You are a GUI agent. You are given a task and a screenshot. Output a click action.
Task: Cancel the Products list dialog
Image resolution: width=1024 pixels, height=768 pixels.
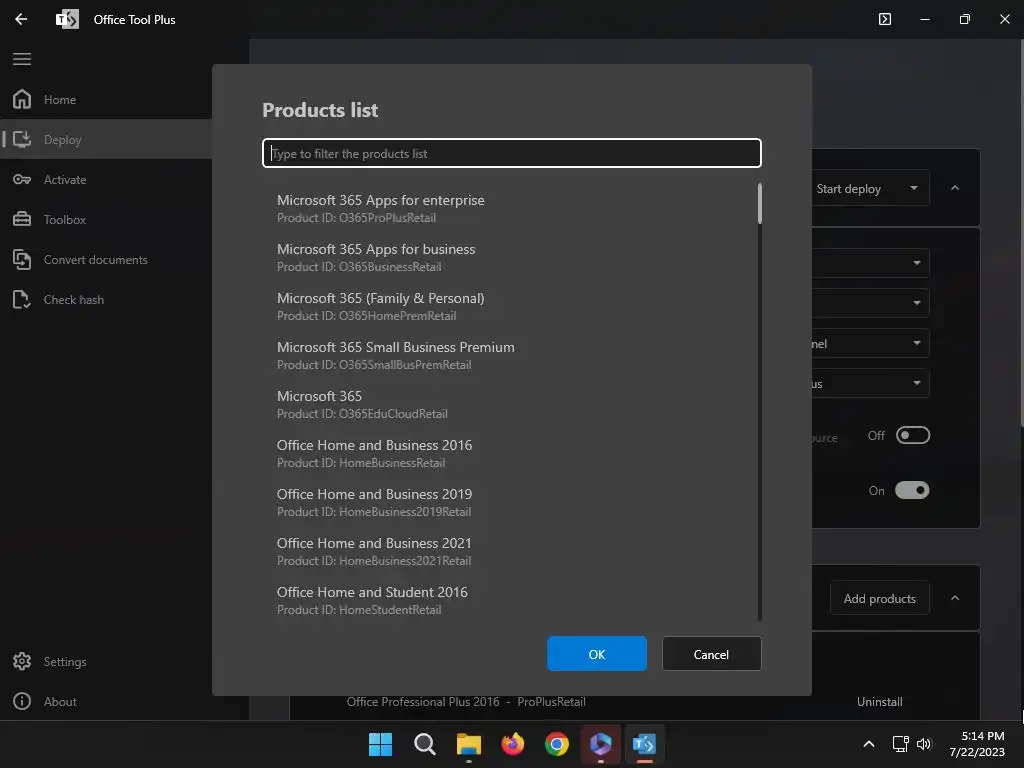711,654
